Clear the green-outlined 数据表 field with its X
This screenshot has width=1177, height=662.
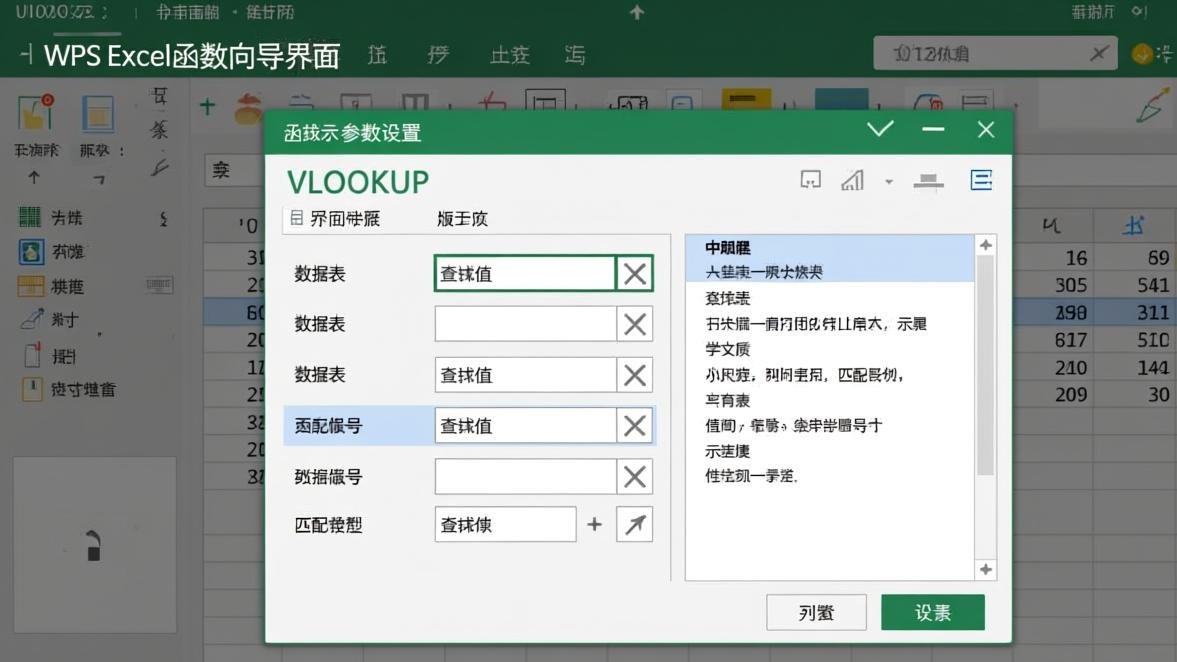coord(634,274)
